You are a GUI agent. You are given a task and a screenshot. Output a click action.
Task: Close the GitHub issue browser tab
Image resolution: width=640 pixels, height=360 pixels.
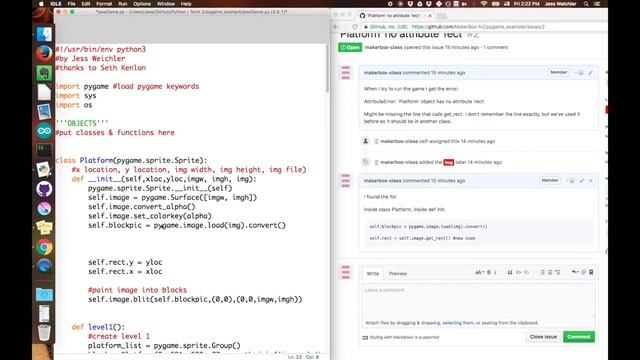(430, 16)
